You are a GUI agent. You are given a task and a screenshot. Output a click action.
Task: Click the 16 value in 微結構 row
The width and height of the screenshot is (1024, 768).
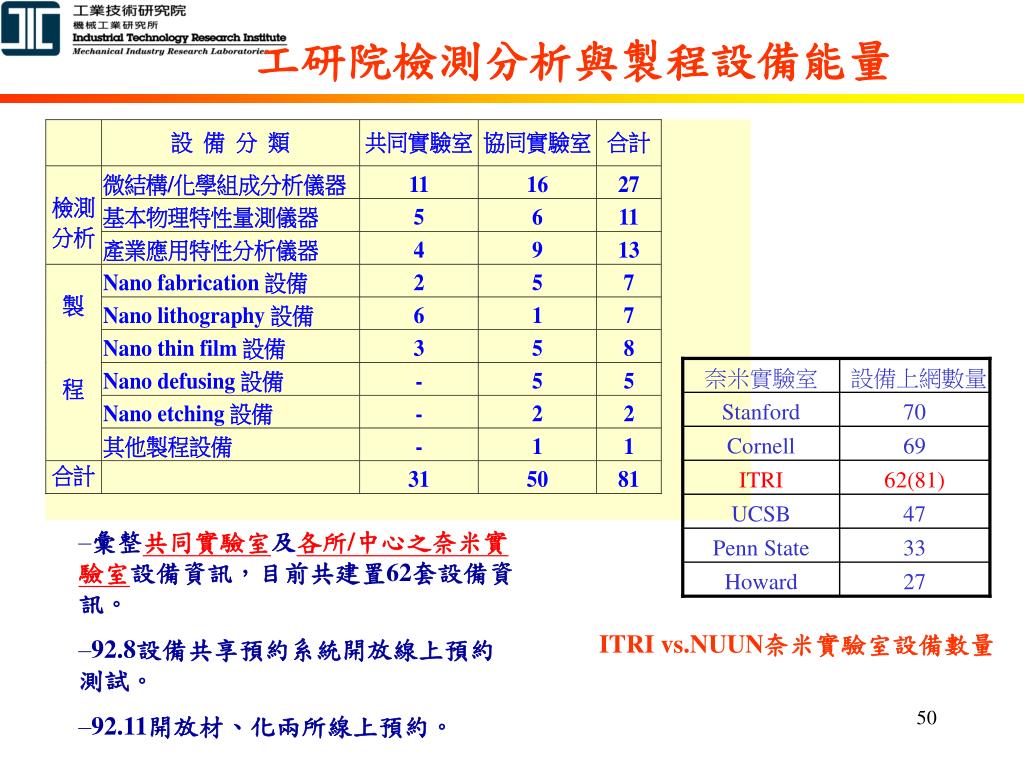coord(537,184)
